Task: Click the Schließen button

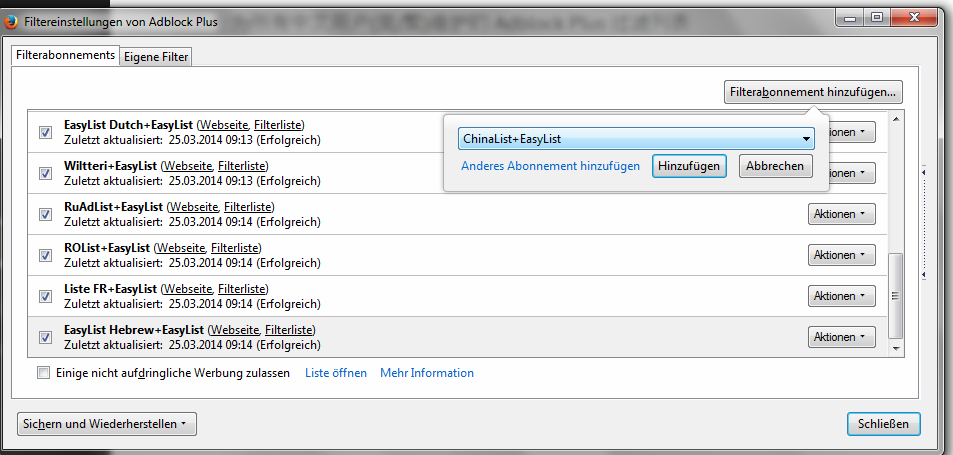Action: click(883, 424)
